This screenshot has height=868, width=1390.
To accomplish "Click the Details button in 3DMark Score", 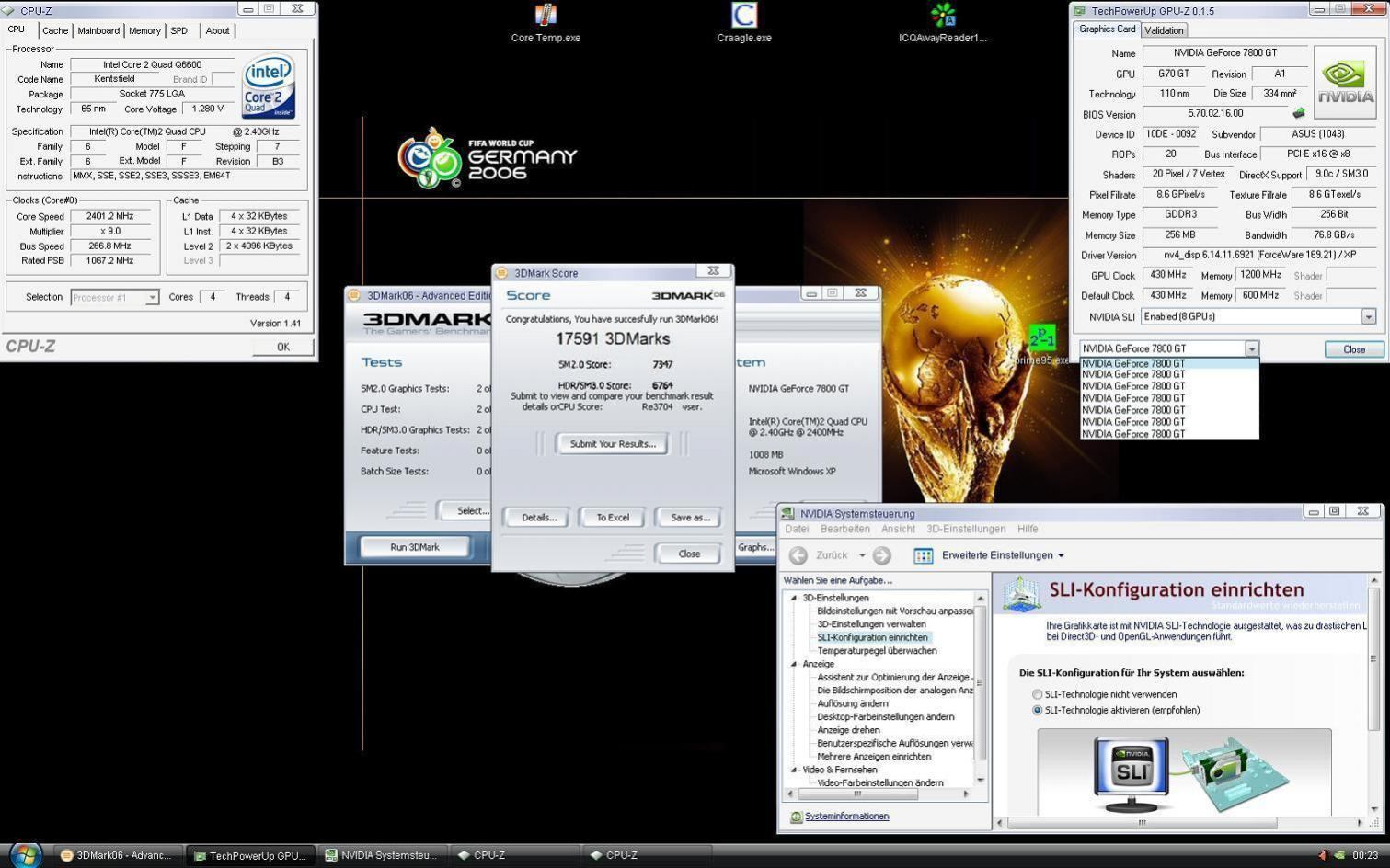I will coord(539,518).
